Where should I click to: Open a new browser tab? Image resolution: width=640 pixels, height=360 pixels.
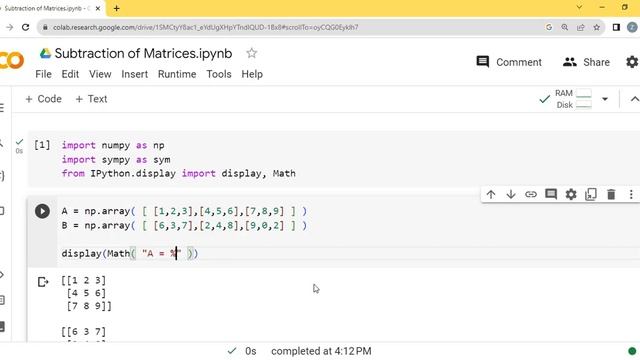116,8
